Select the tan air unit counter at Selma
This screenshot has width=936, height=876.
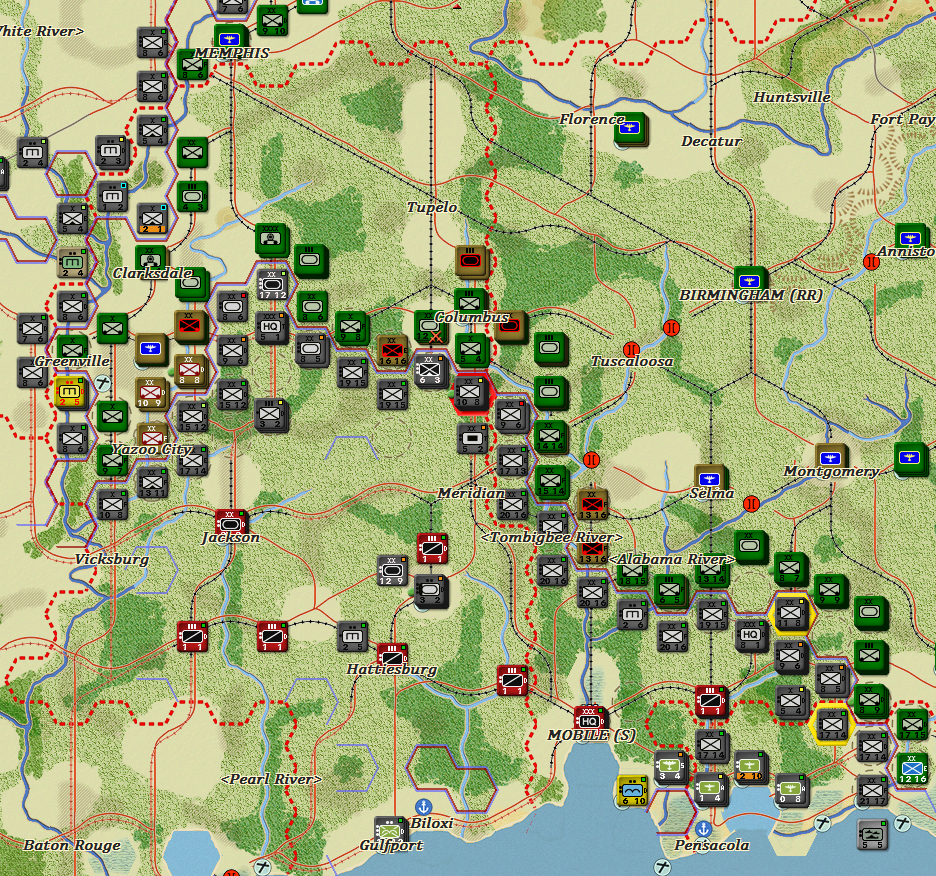pos(709,478)
